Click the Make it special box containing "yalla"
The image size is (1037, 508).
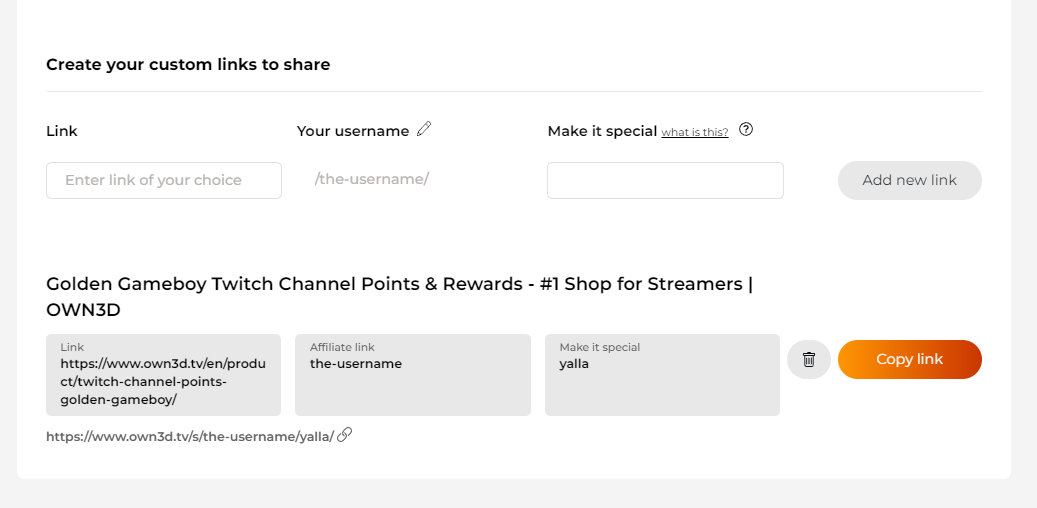662,375
